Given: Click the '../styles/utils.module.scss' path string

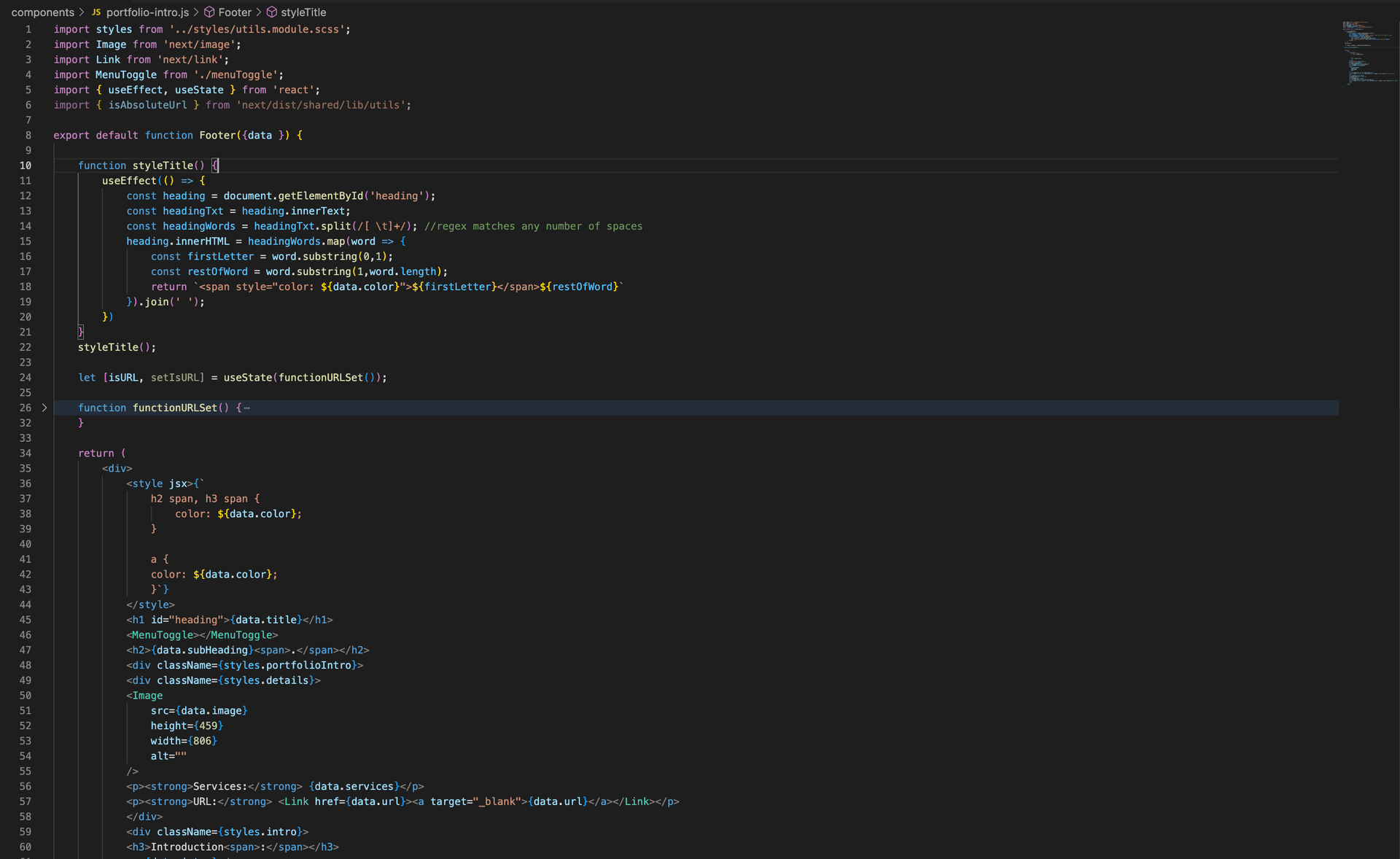Looking at the screenshot, I should [257, 29].
